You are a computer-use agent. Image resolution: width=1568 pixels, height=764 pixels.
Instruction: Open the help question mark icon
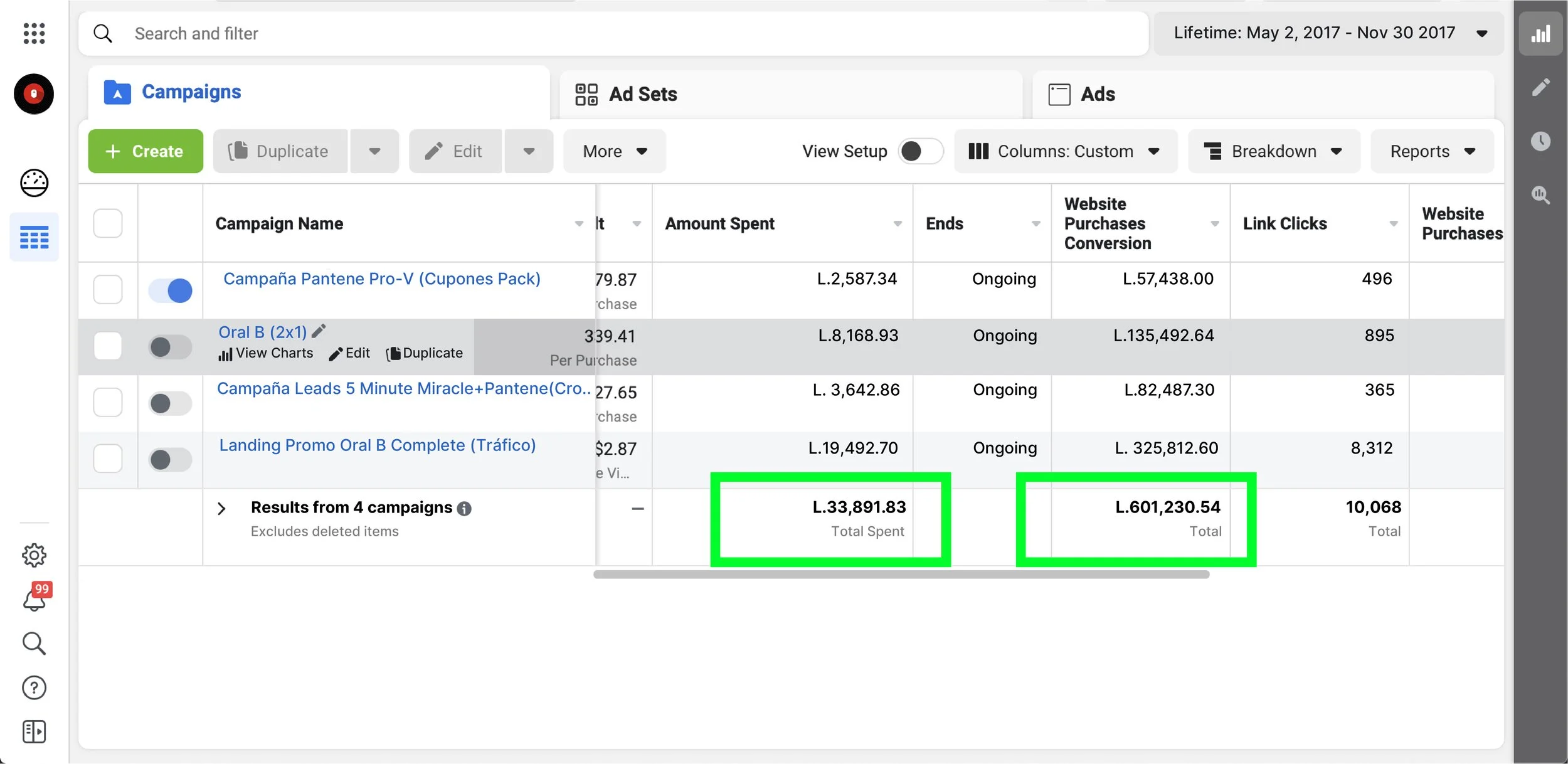tap(34, 688)
